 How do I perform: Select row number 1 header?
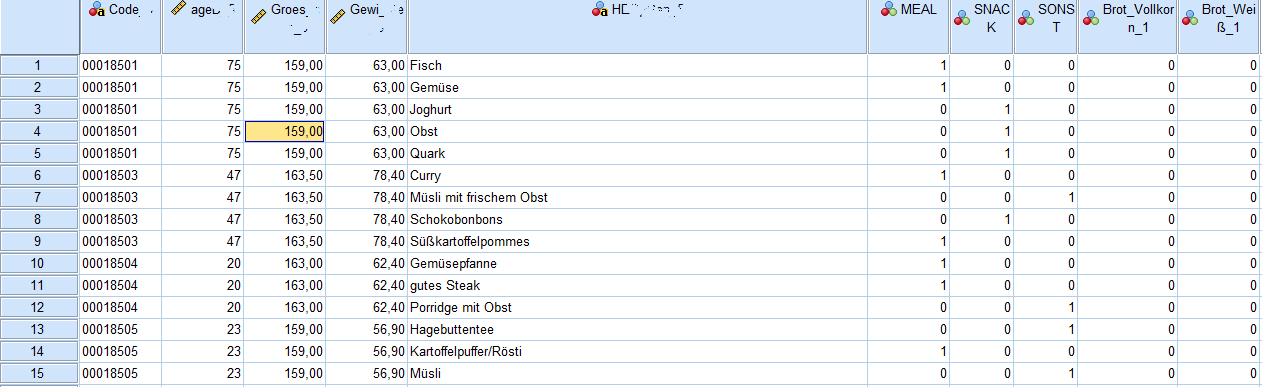pos(39,66)
